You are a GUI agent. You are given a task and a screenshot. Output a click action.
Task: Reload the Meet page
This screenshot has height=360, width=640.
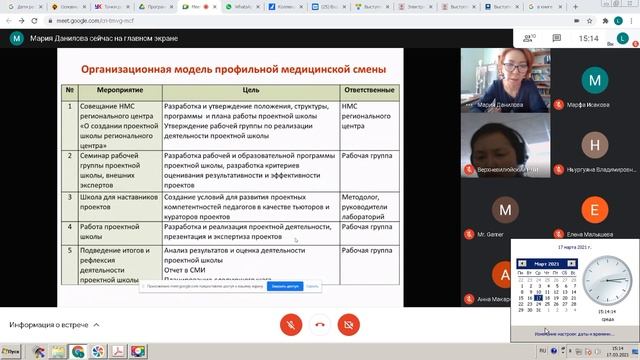pyautogui.click(x=34, y=20)
